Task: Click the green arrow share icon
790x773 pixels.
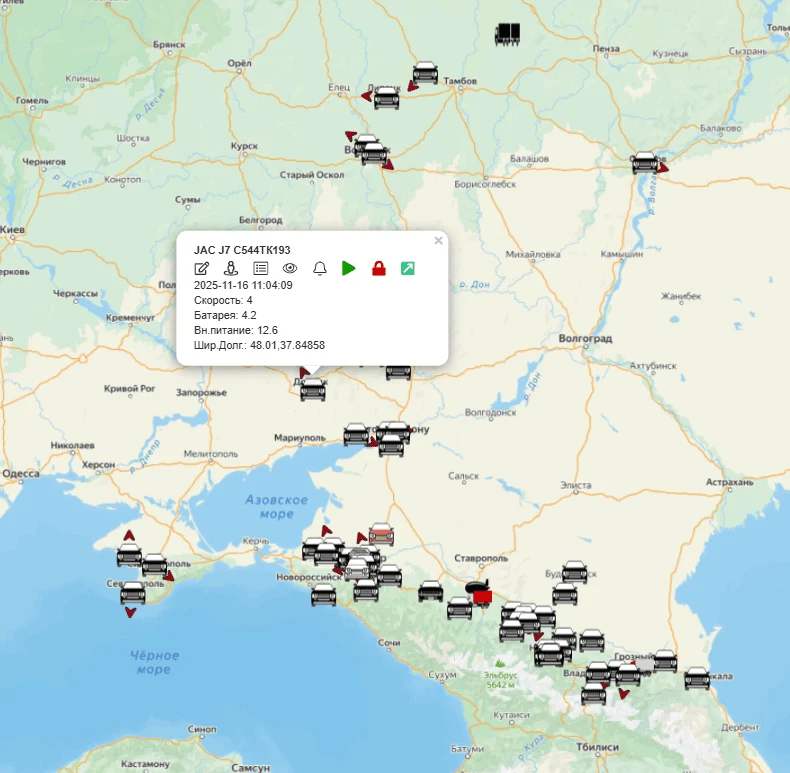Action: (x=408, y=268)
